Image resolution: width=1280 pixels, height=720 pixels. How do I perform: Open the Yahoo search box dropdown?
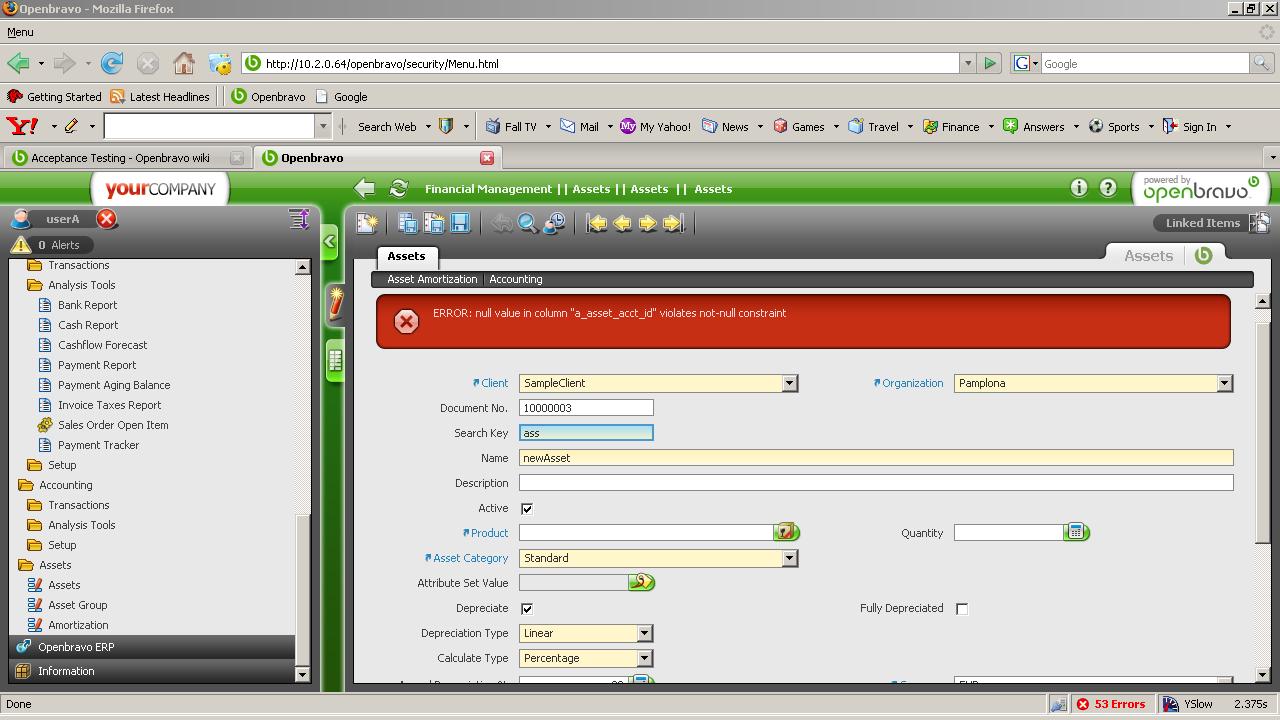coord(322,127)
